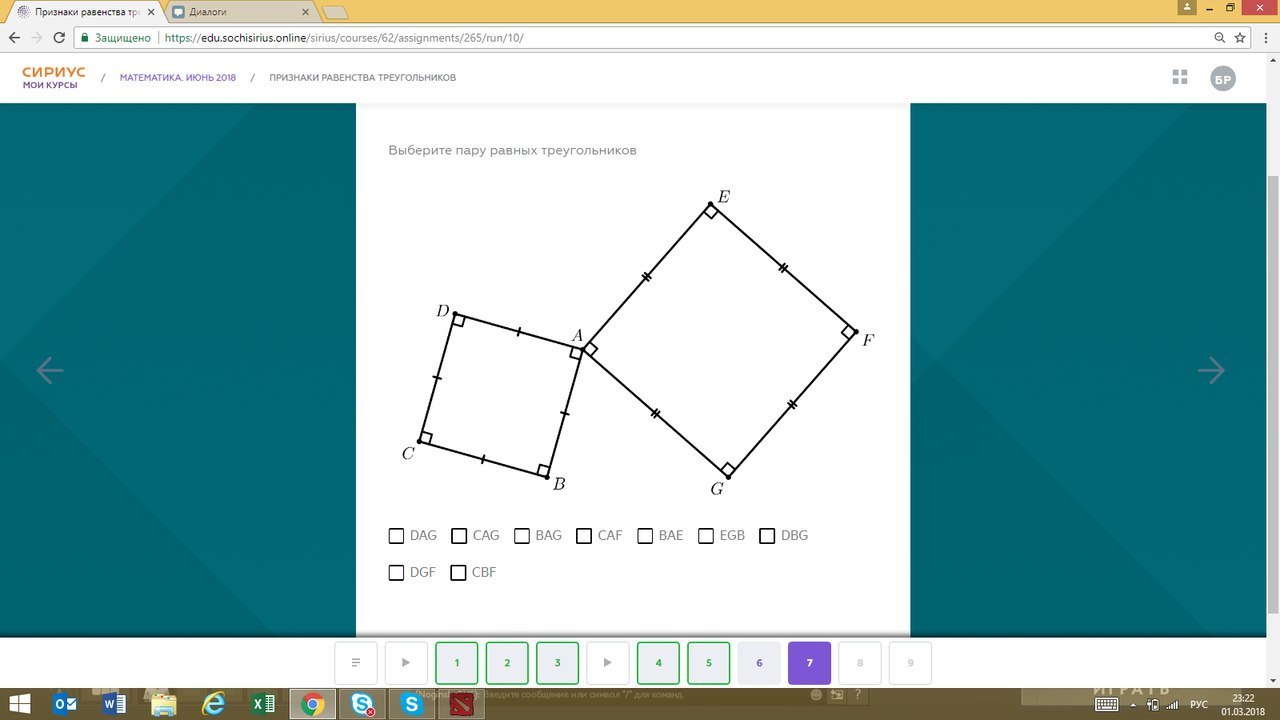Go to previous question with left arrow
1280x720 pixels.
[x=49, y=371]
